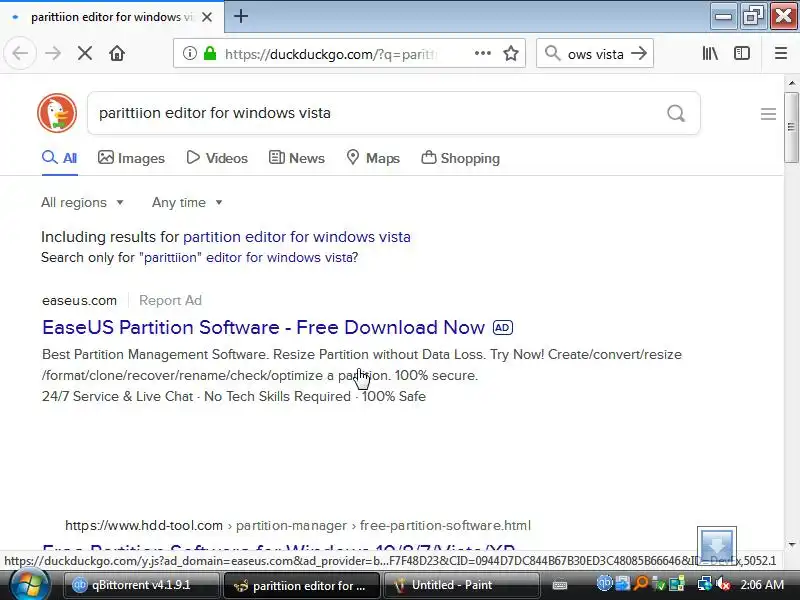Viewport: 800px width, 600px height.
Task: Click the Windows Start orb
Action: click(29, 585)
